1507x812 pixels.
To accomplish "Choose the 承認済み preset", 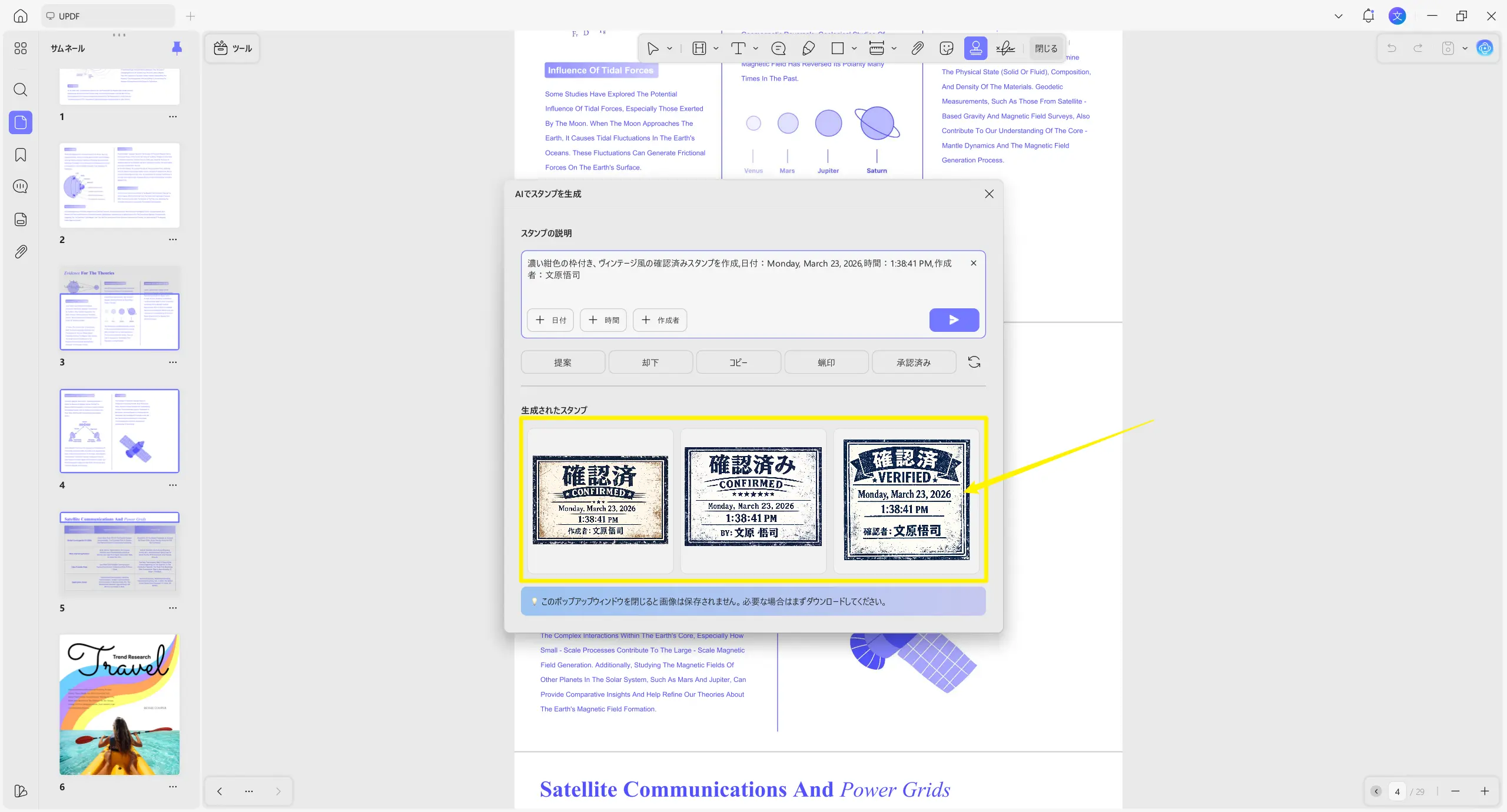I will 913,362.
